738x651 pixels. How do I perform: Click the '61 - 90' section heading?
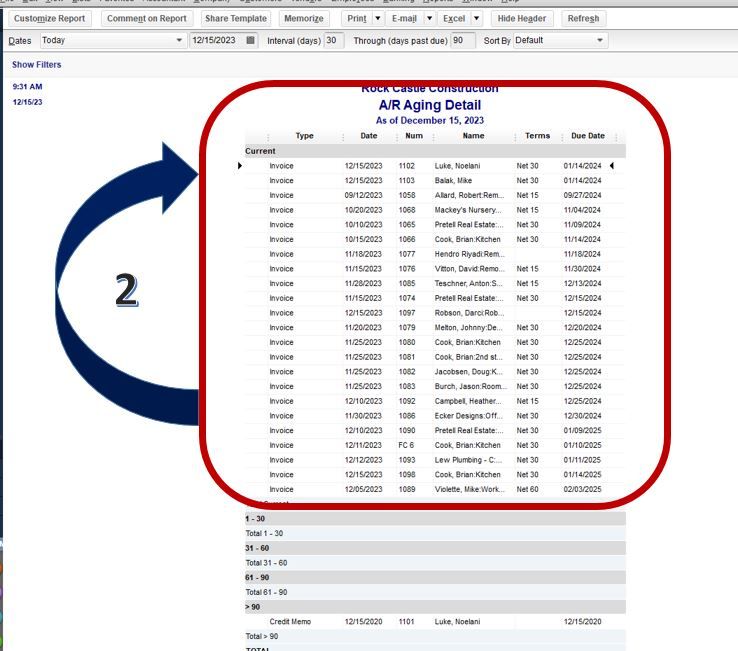tap(257, 577)
